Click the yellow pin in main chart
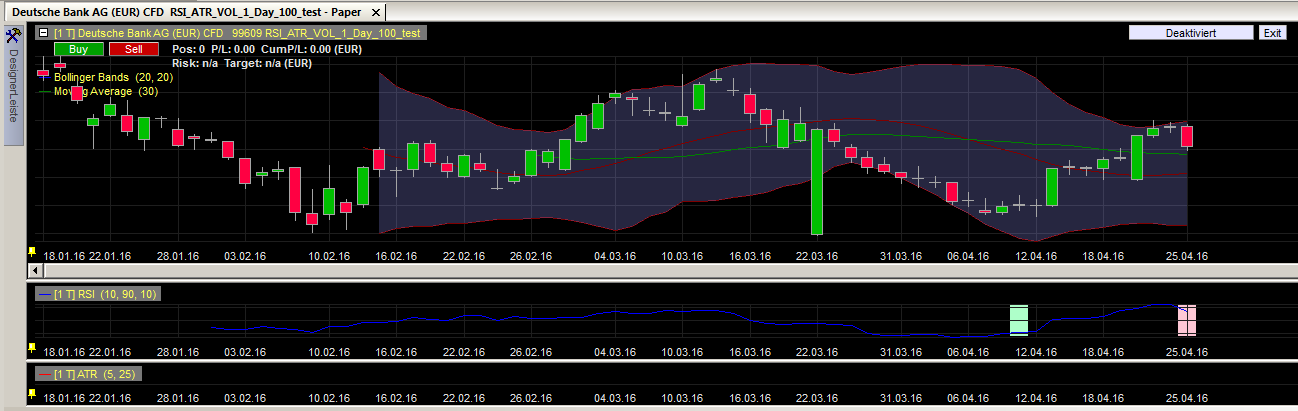Screen dimensions: 1298x411 32,252
